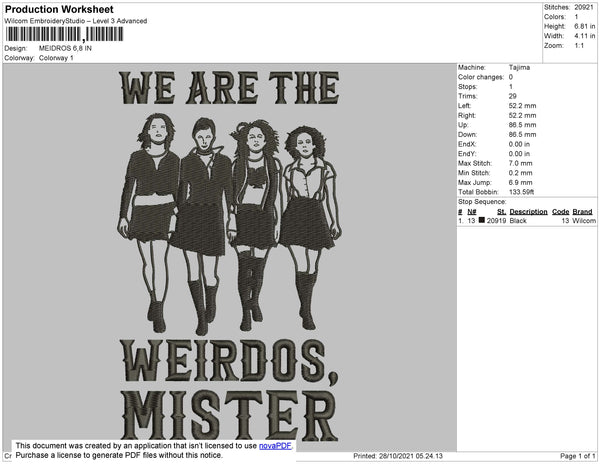600x464 pixels.
Task: Select the 'Wilcom' brand cell
Action: pos(584,221)
